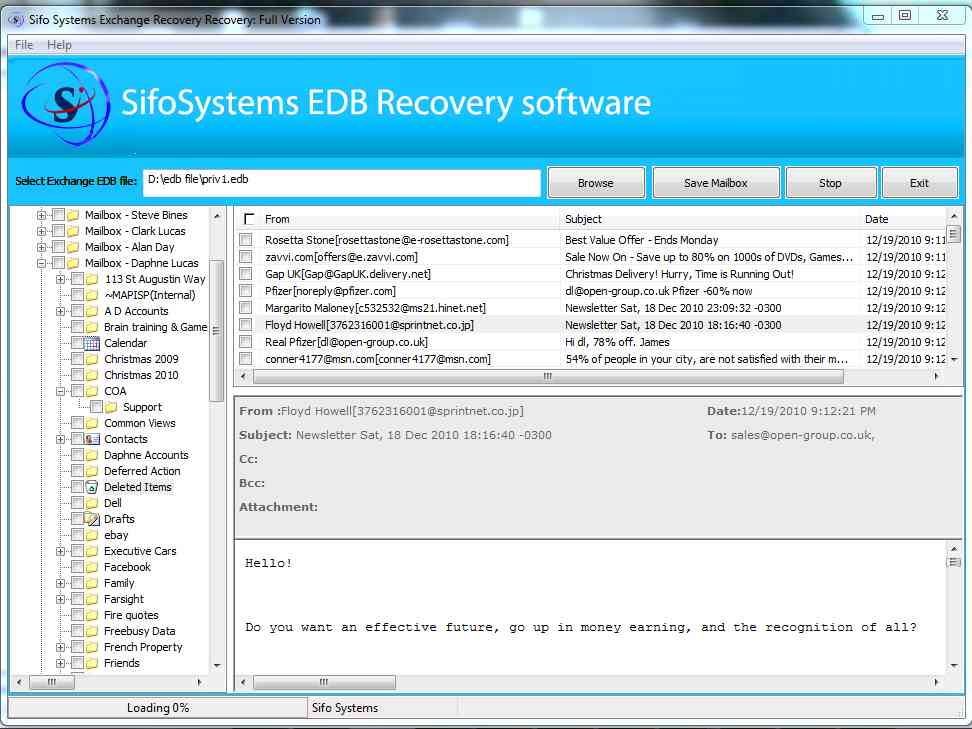Screen dimensions: 972x729
Task: Sort emails by From column header
Action: tap(277, 219)
